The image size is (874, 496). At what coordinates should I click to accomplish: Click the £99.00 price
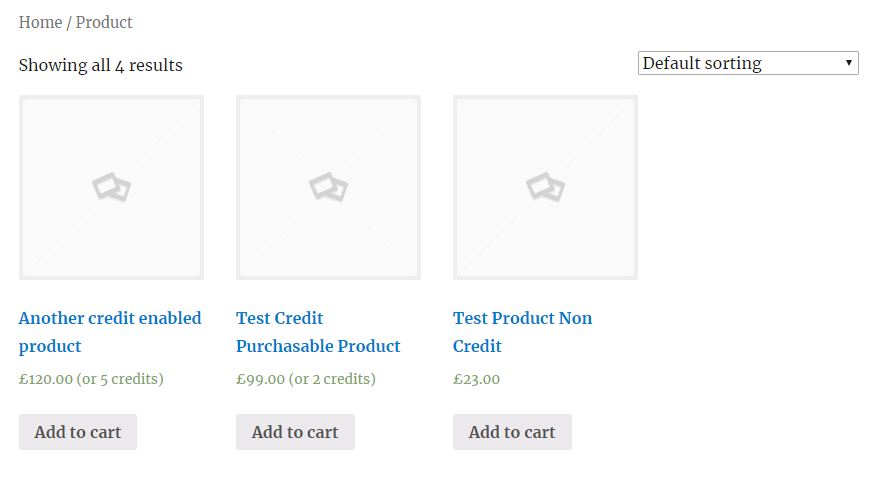260,379
